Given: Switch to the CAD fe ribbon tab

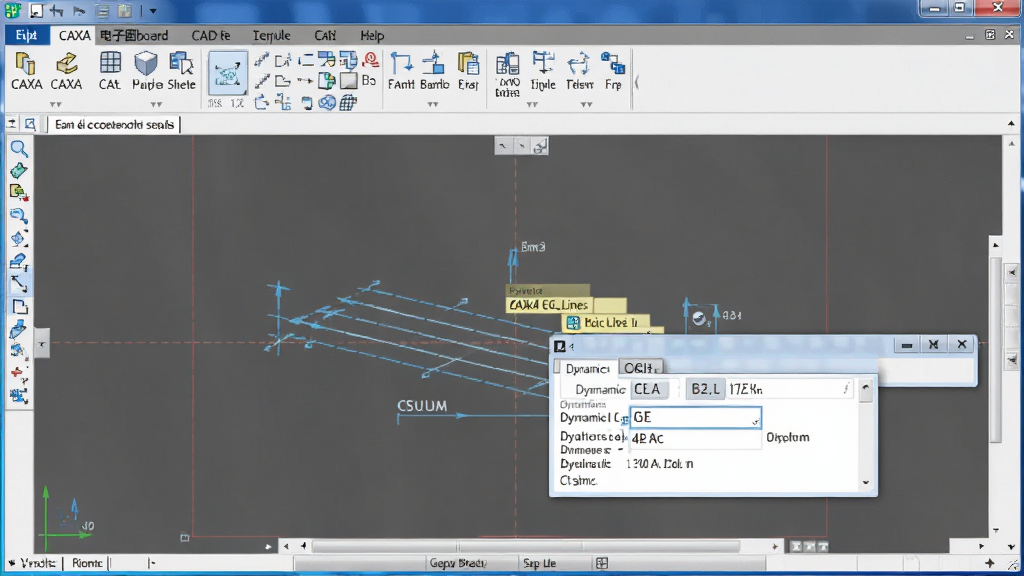Looking at the screenshot, I should [x=210, y=35].
